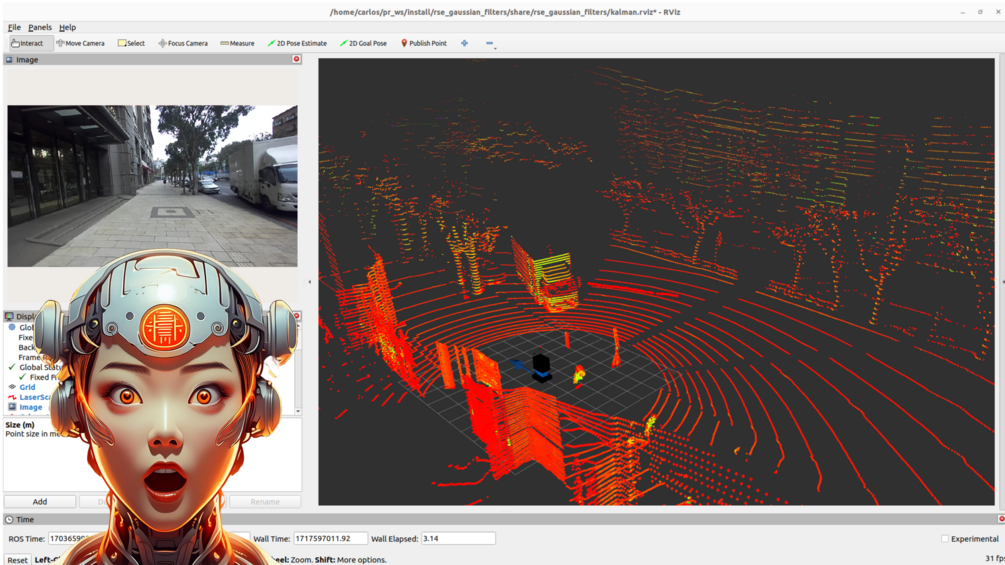Click the Displays list scroll-down arrow

coord(297,411)
